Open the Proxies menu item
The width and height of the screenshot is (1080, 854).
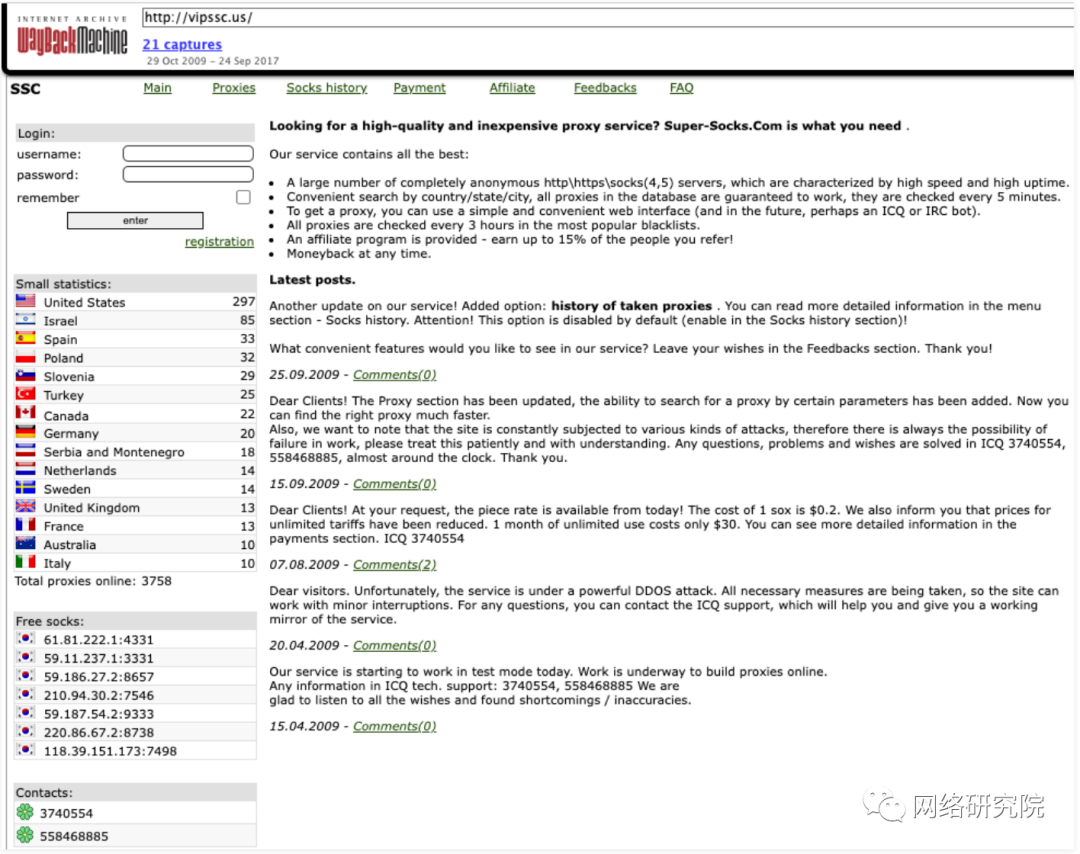tap(234, 88)
